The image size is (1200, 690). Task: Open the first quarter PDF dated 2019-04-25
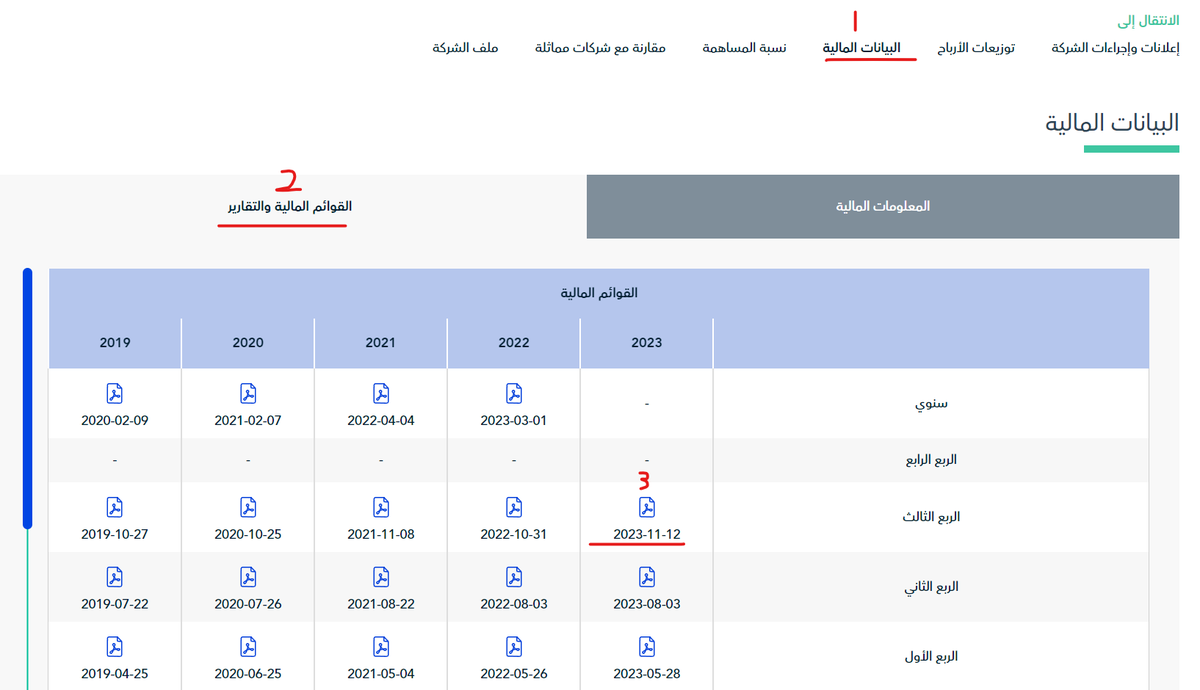115,647
